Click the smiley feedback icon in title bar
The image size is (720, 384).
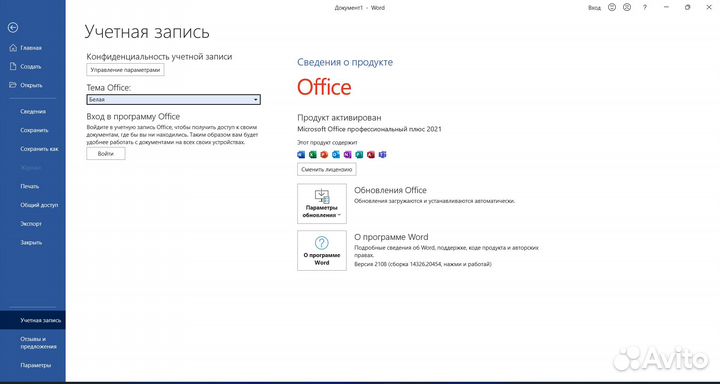click(x=612, y=7)
